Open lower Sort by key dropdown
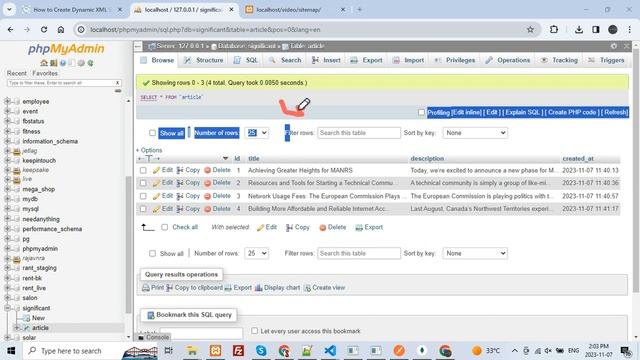The height and width of the screenshot is (360, 640). click(x=475, y=253)
